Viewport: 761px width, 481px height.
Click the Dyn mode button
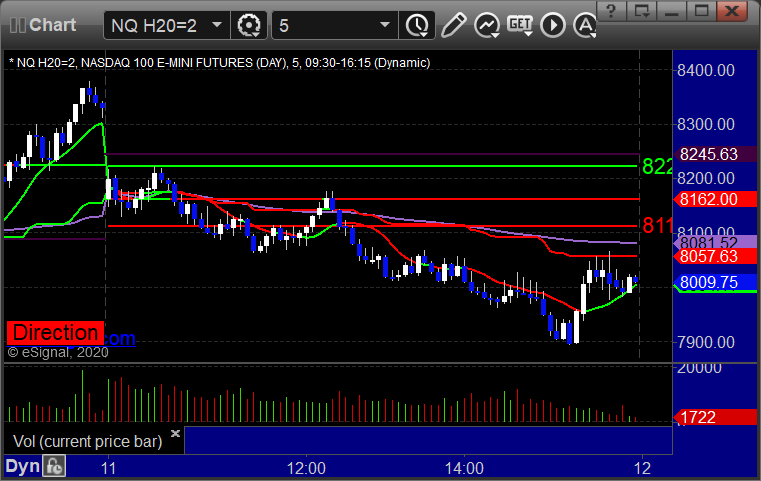[x=22, y=466]
